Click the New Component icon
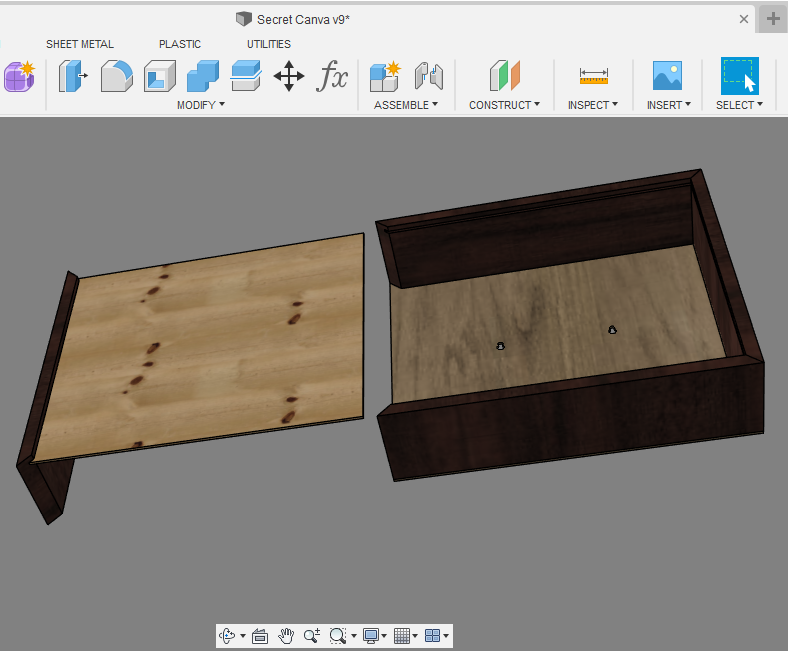 point(385,76)
